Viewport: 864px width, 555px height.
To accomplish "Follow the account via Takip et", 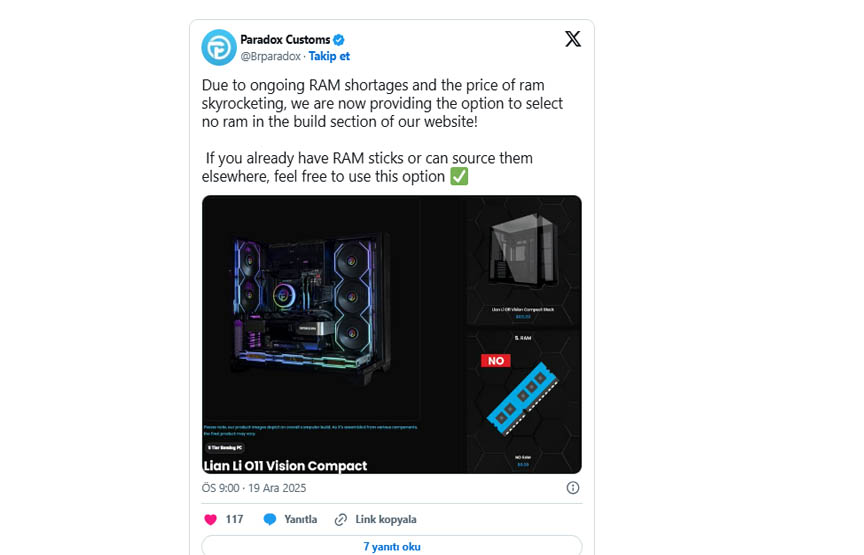I will click(329, 56).
